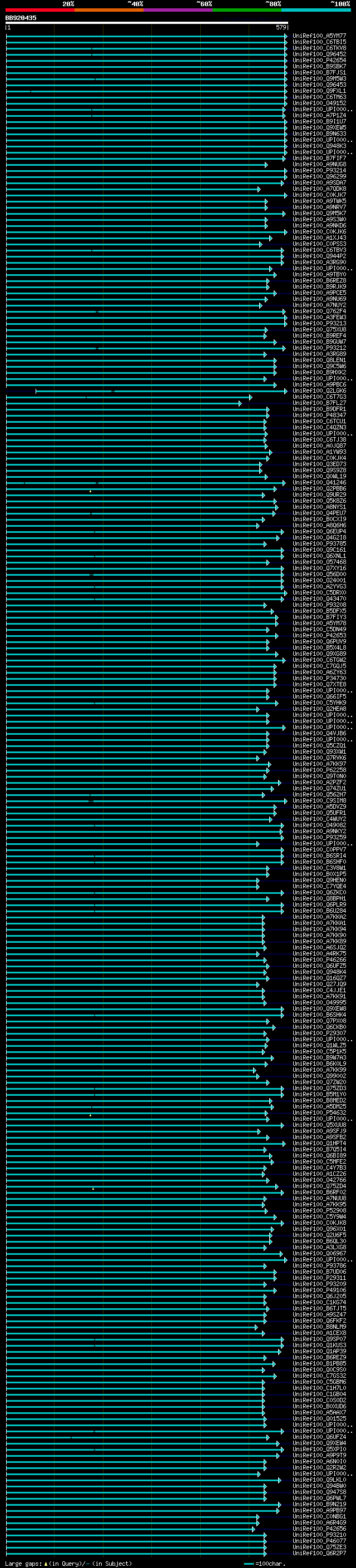Select hit UniRef100_P42653
The width and height of the screenshot is (356, 1568).
pyautogui.click(x=319, y=635)
